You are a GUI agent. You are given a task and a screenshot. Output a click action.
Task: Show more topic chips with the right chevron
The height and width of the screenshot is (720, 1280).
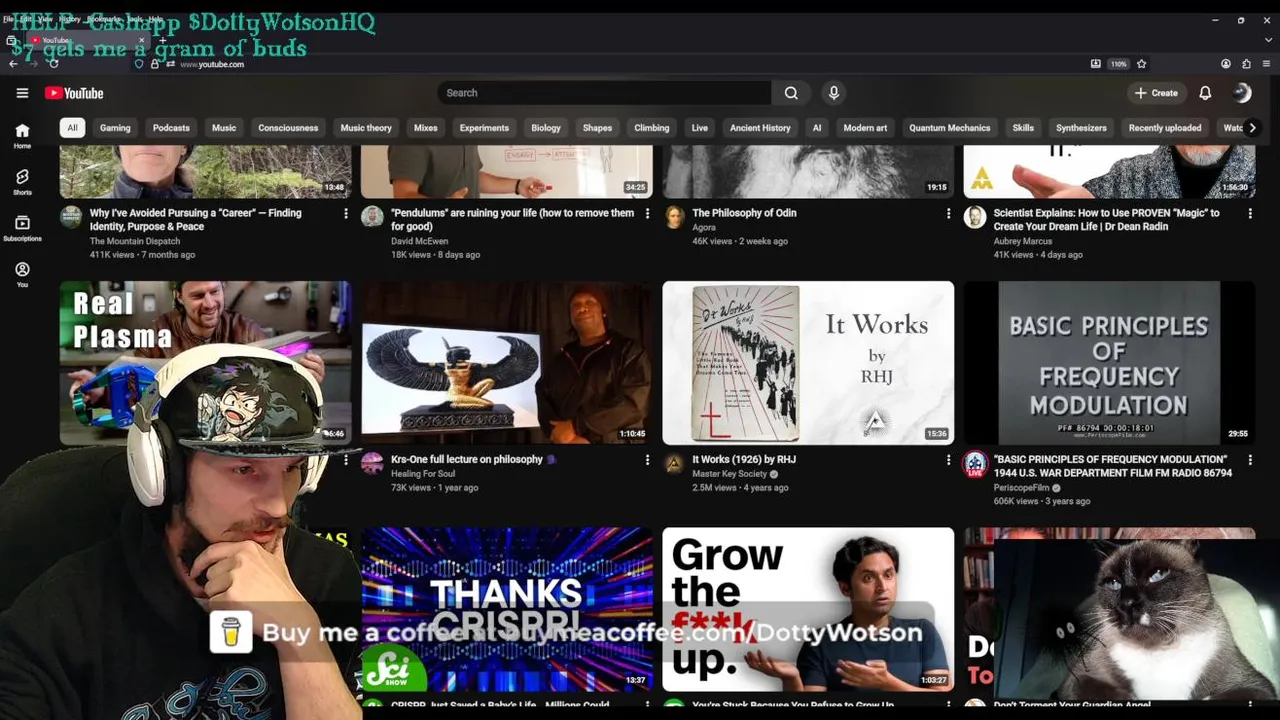click(x=1252, y=128)
